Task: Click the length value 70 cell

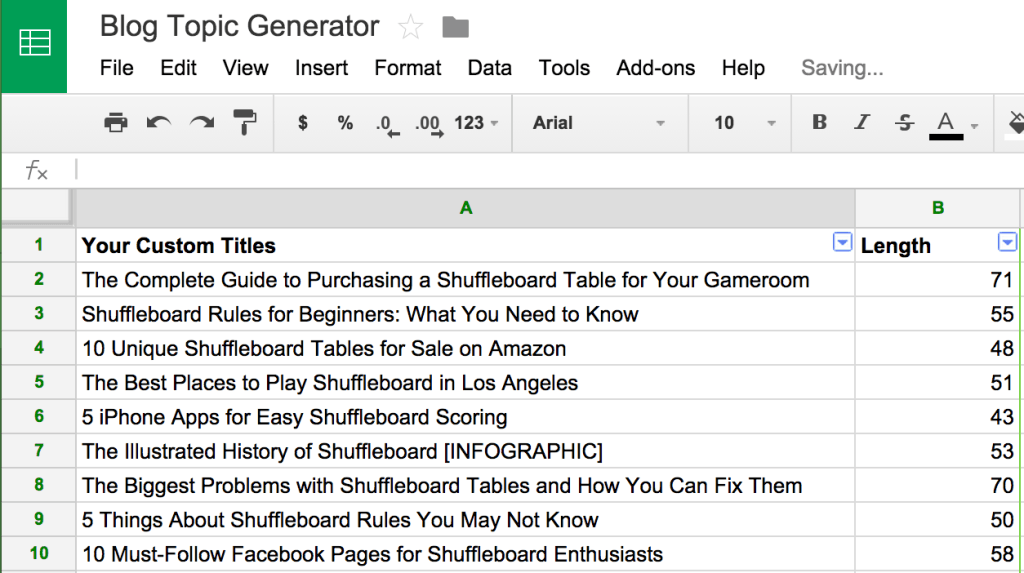Action: coord(937,485)
